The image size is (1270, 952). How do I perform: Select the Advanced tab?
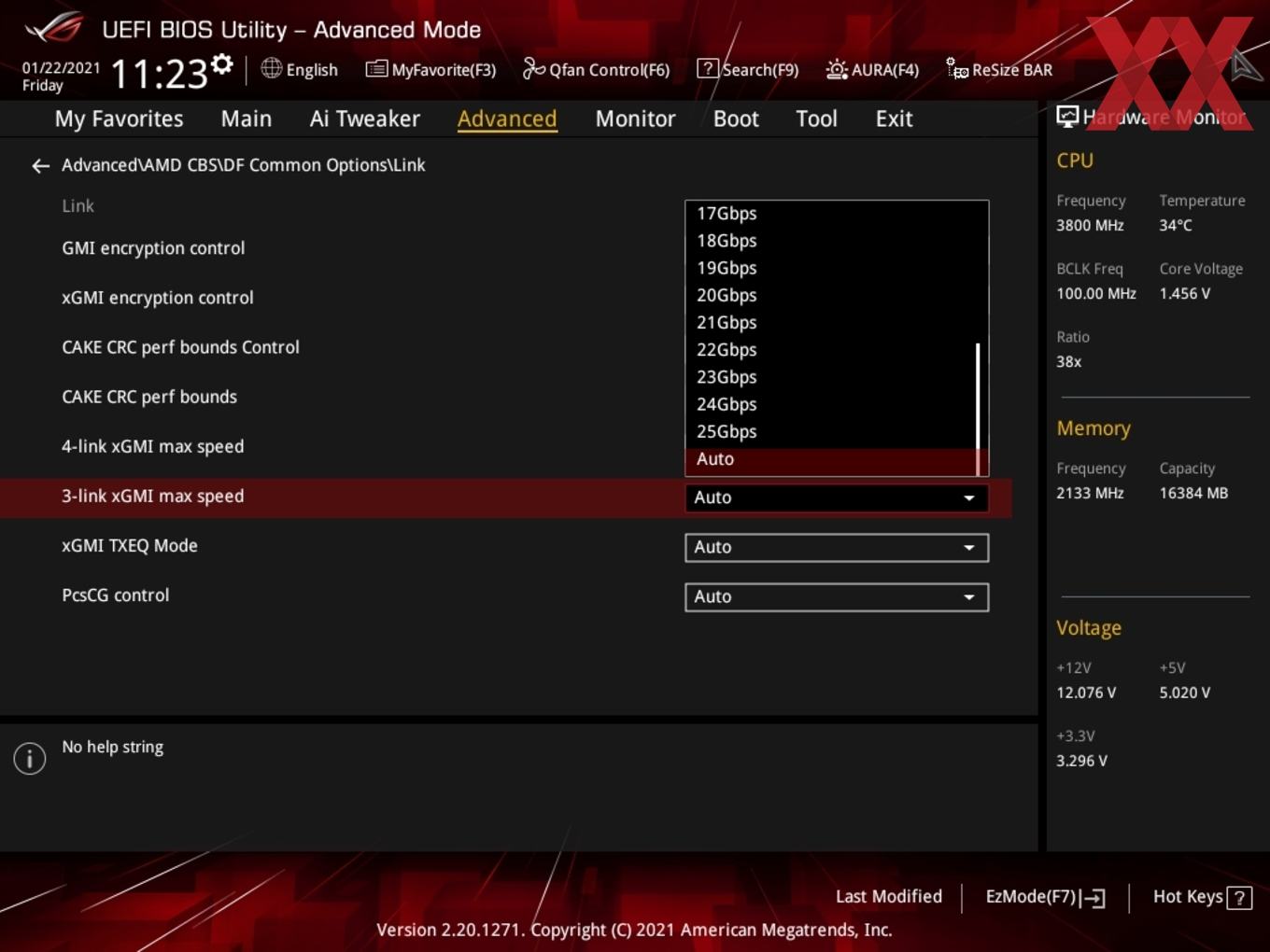tap(507, 119)
